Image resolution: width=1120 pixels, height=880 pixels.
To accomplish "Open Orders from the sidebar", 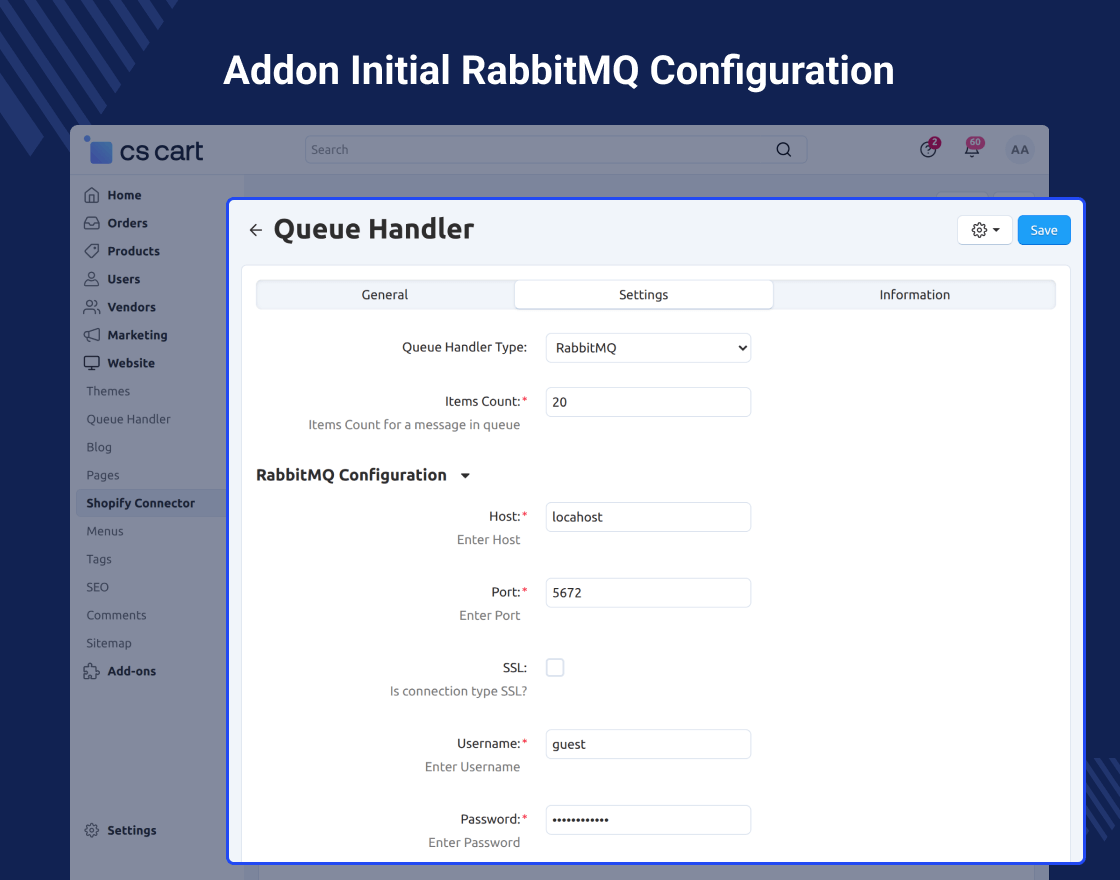I will pos(127,223).
